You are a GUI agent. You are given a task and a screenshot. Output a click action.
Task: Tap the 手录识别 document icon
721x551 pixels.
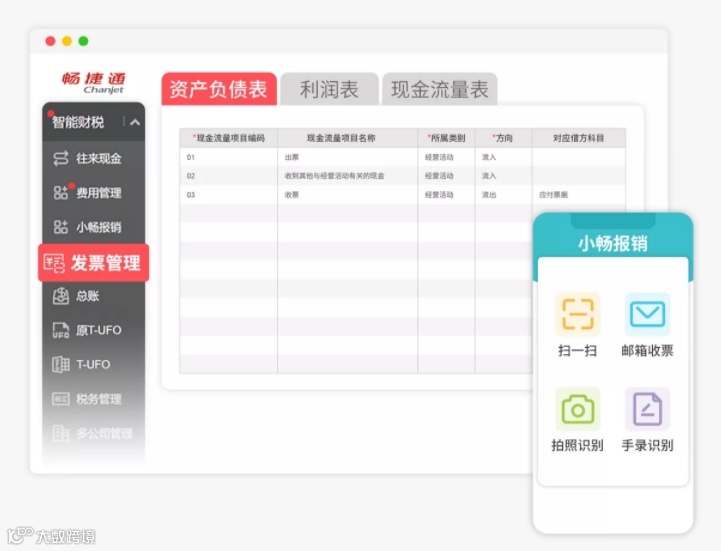[647, 409]
